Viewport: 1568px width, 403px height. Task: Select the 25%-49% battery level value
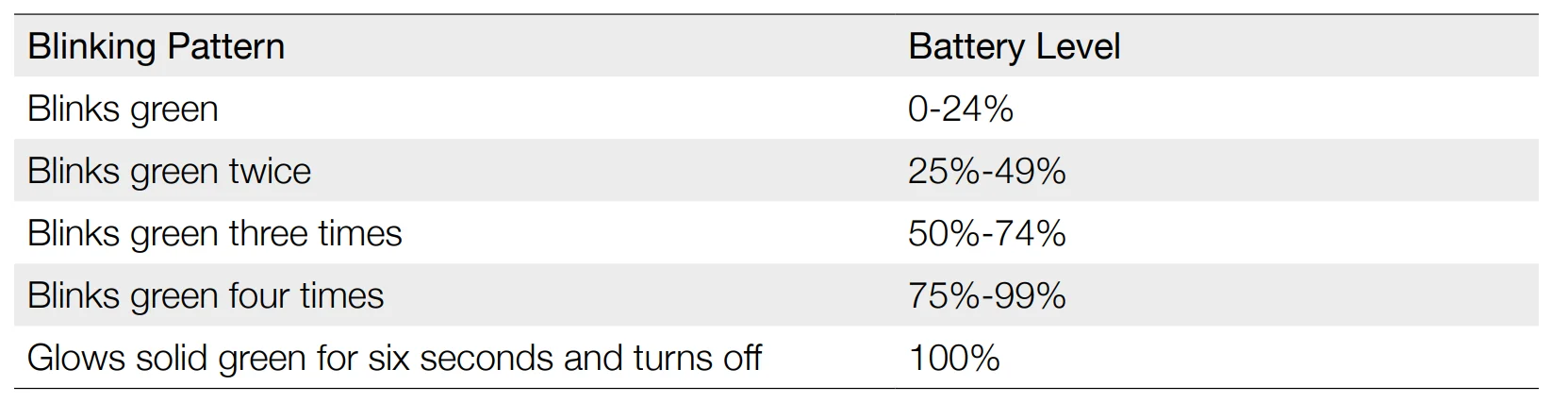click(x=986, y=172)
